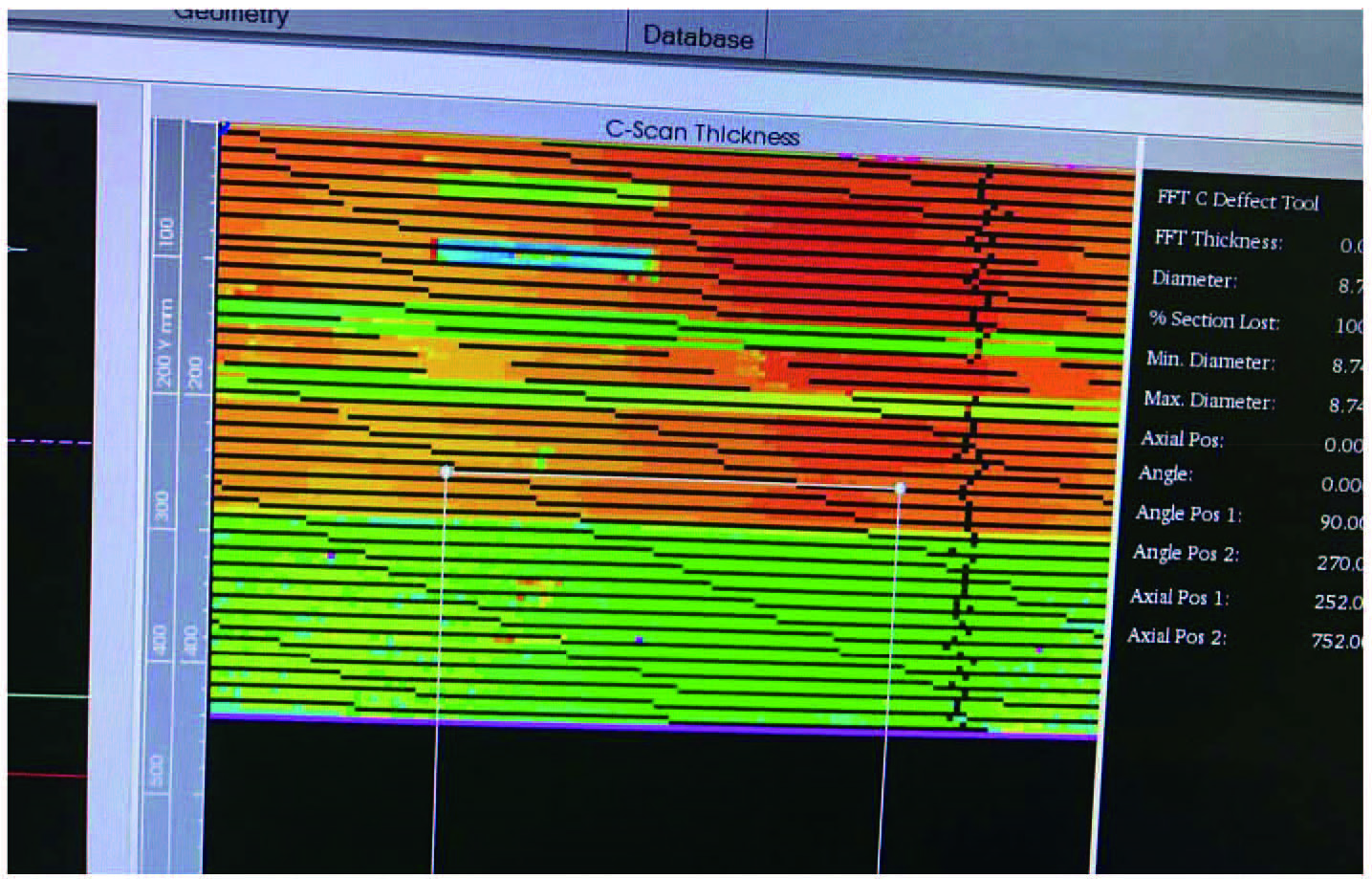Select the right measurement cursor handle
1372x879 pixels.
[x=900, y=488]
